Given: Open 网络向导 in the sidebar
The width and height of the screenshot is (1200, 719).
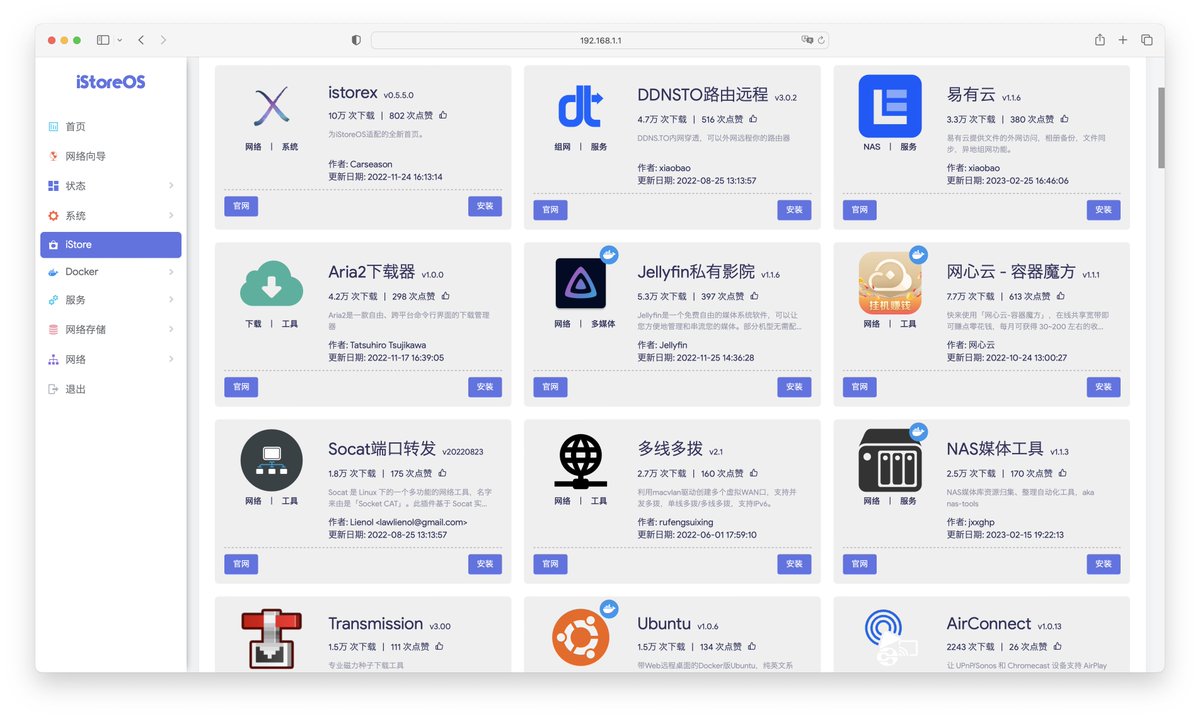Looking at the screenshot, I should [110, 157].
